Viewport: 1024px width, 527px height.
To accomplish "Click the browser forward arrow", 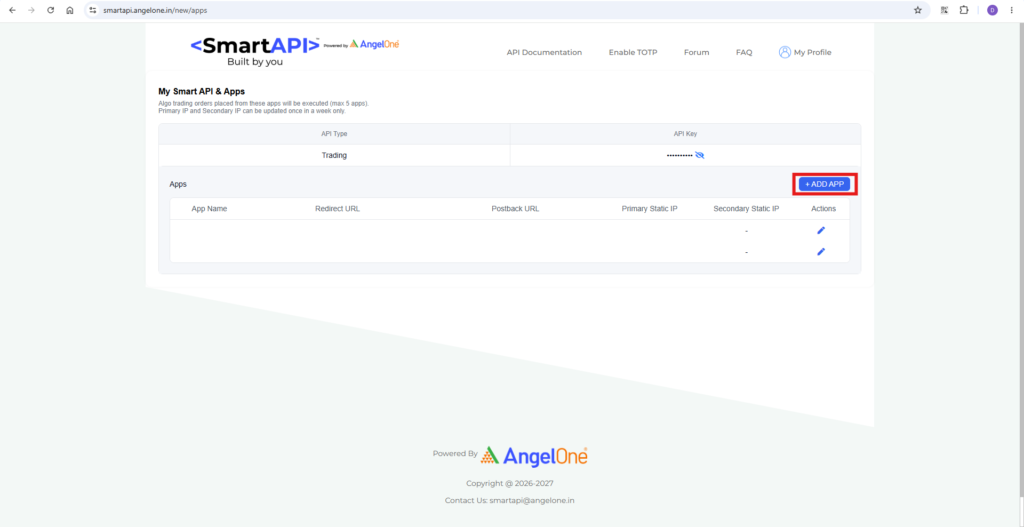I will (31, 10).
